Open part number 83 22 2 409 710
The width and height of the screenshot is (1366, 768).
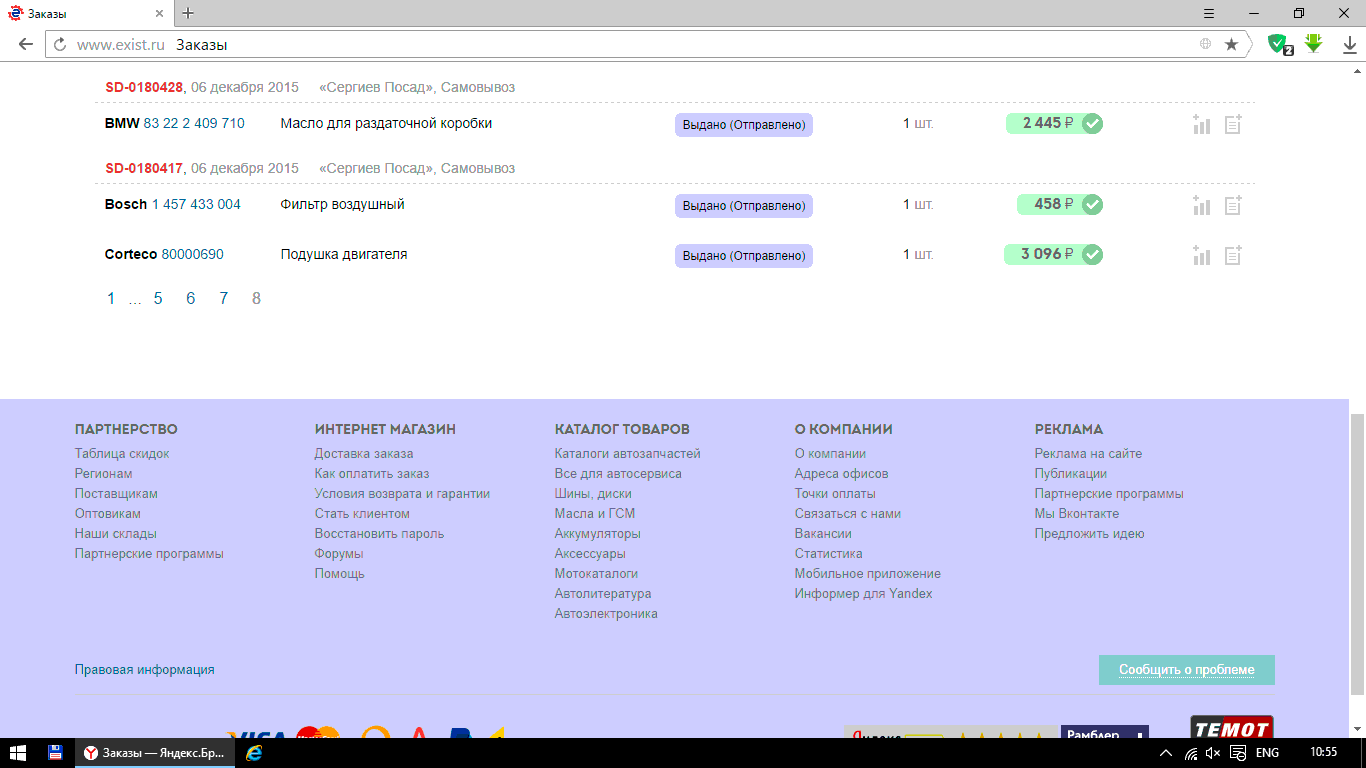pyautogui.click(x=194, y=123)
